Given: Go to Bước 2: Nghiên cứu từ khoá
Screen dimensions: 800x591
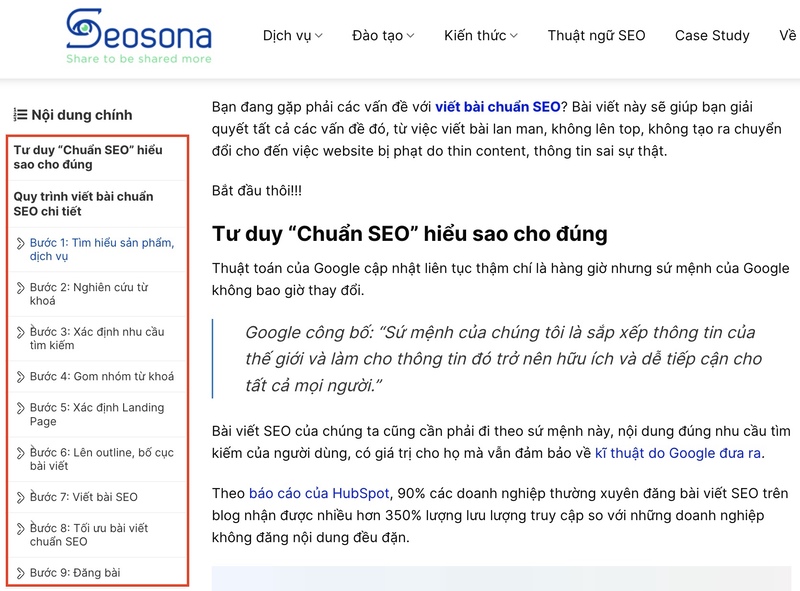Looking at the screenshot, I should [89, 294].
